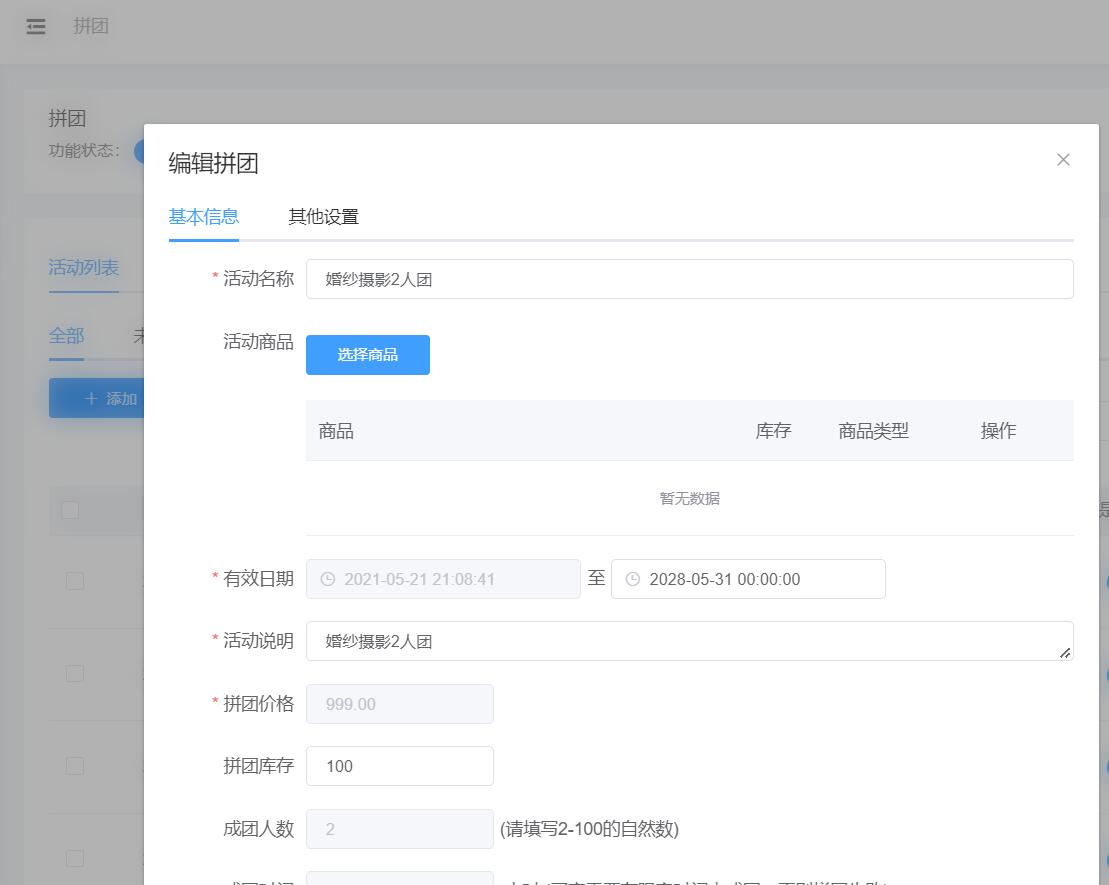Click the clock icon in the start date field

[327, 579]
